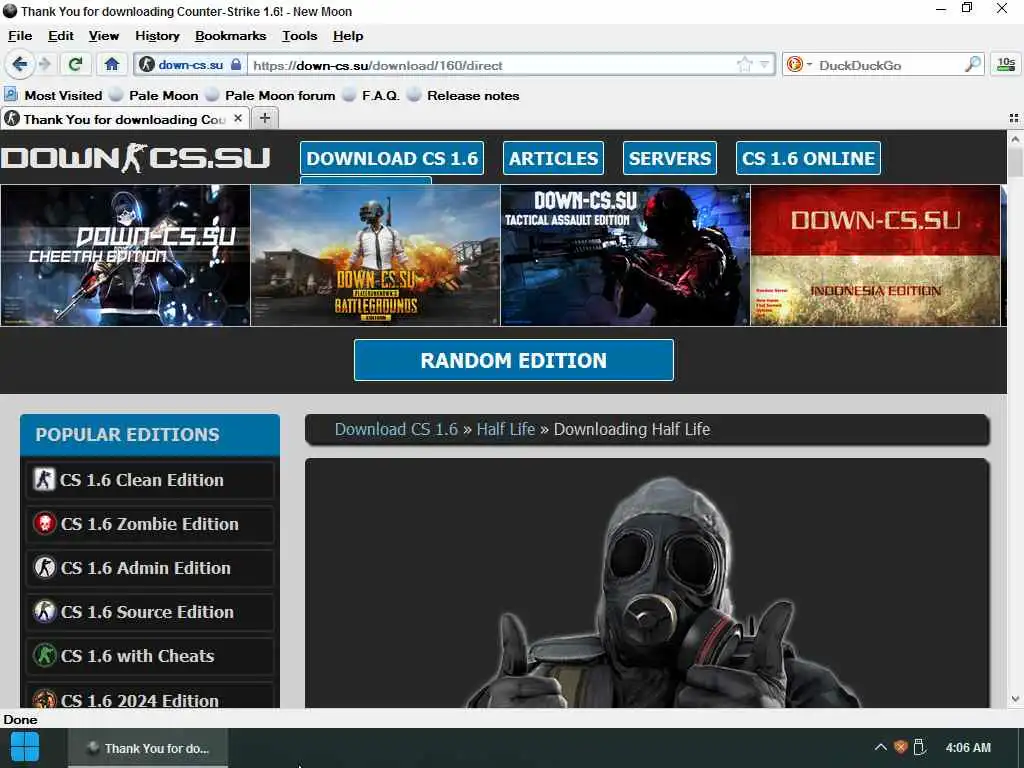Open the Bookmarks menu
1024x768 pixels.
coord(231,36)
